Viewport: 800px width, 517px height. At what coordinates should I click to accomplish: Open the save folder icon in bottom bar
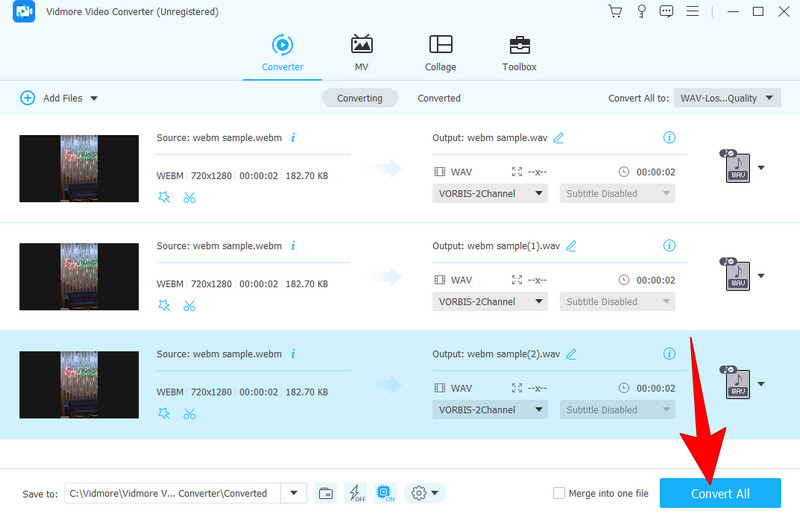pyautogui.click(x=325, y=493)
